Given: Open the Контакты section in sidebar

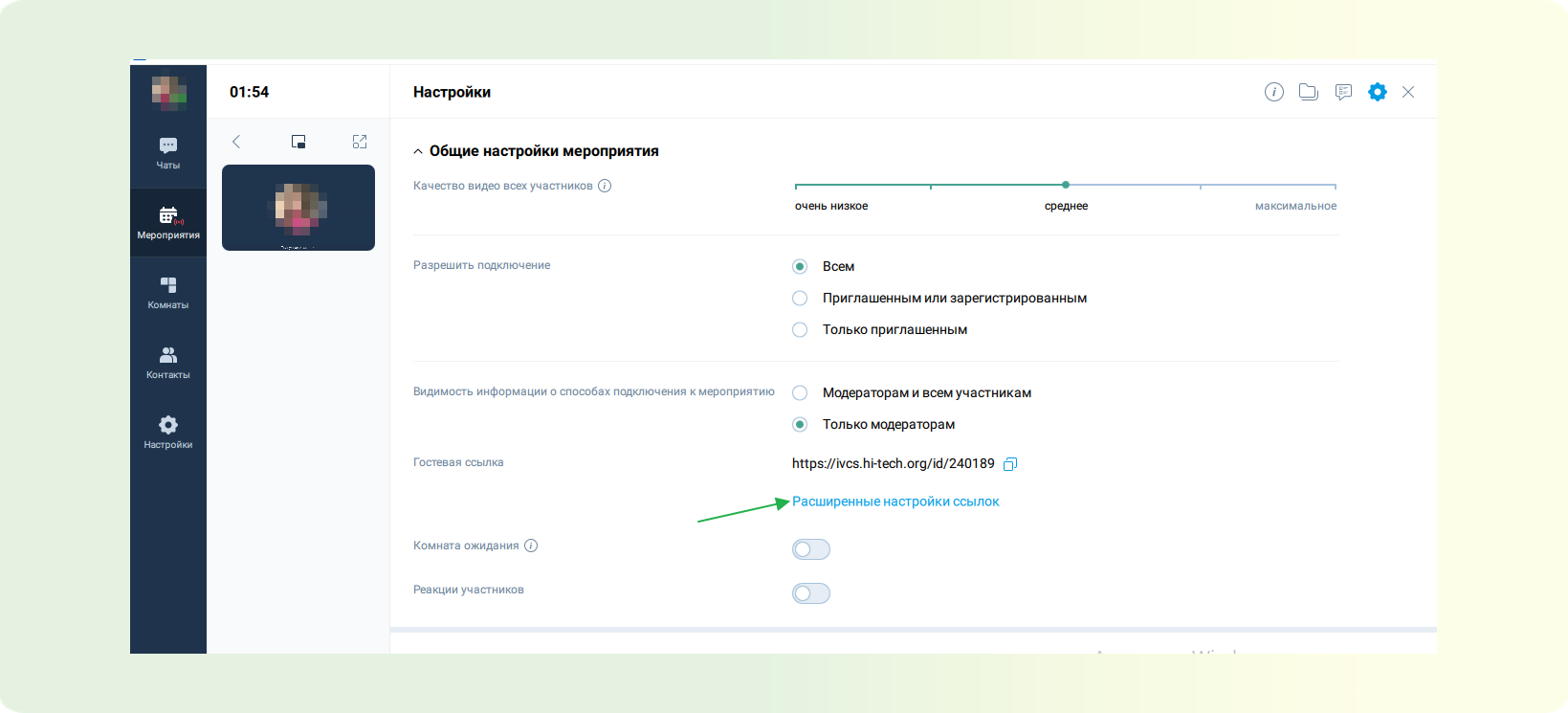Looking at the screenshot, I should point(168,363).
